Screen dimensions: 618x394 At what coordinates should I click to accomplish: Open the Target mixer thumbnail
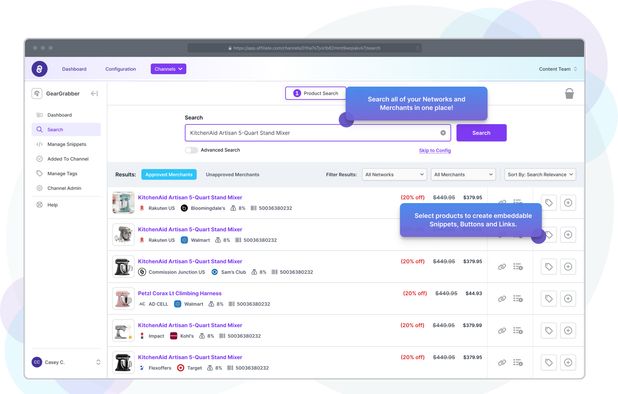pyautogui.click(x=123, y=362)
